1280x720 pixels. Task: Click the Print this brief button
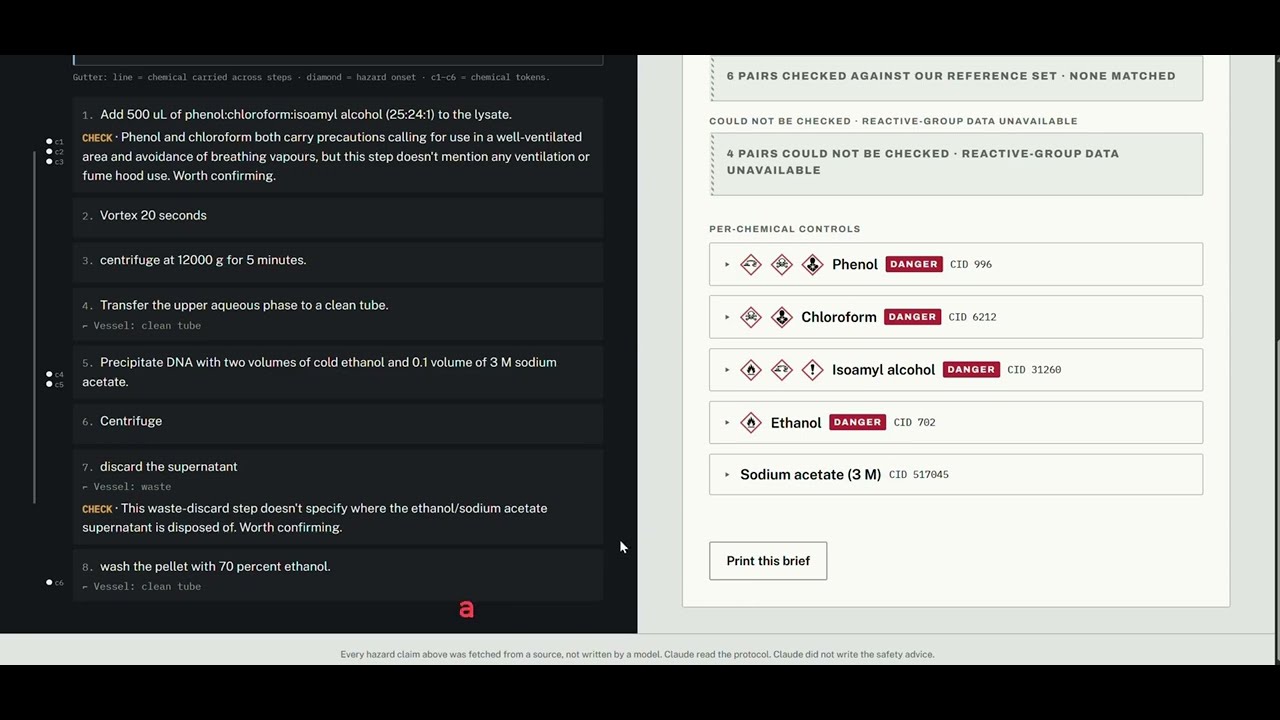pyautogui.click(x=768, y=561)
